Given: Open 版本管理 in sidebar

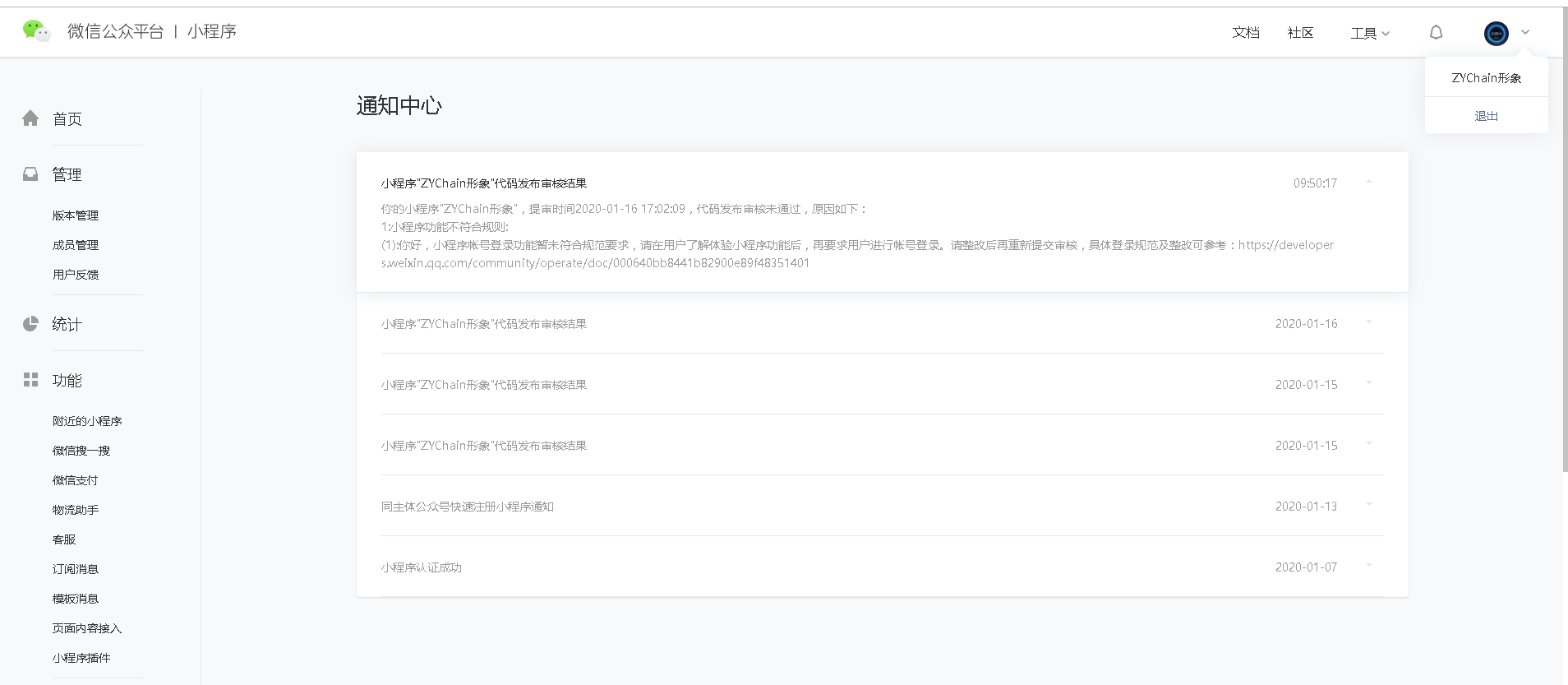Looking at the screenshot, I should click(76, 215).
